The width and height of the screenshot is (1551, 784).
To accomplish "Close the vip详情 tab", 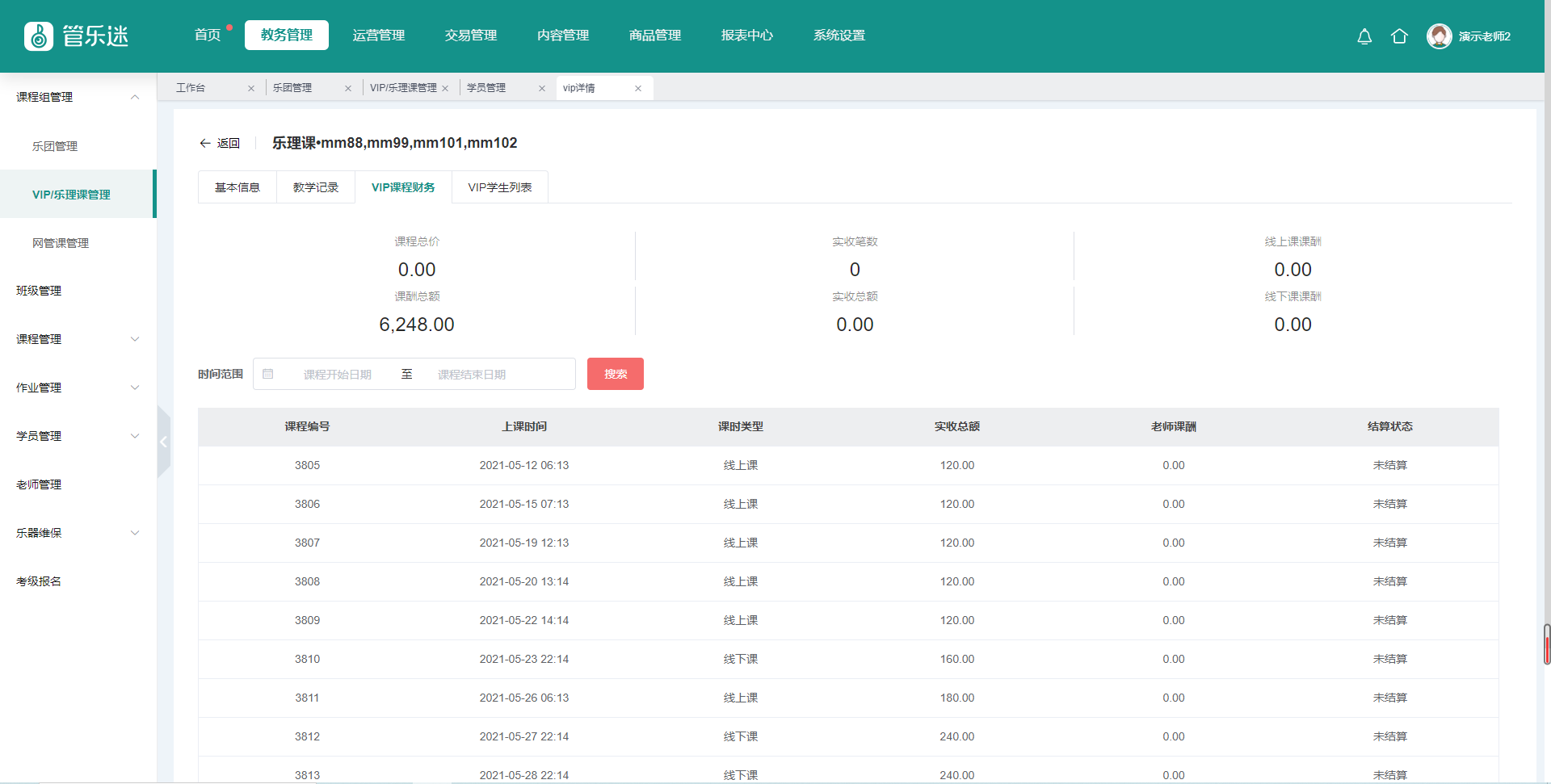I will (638, 89).
